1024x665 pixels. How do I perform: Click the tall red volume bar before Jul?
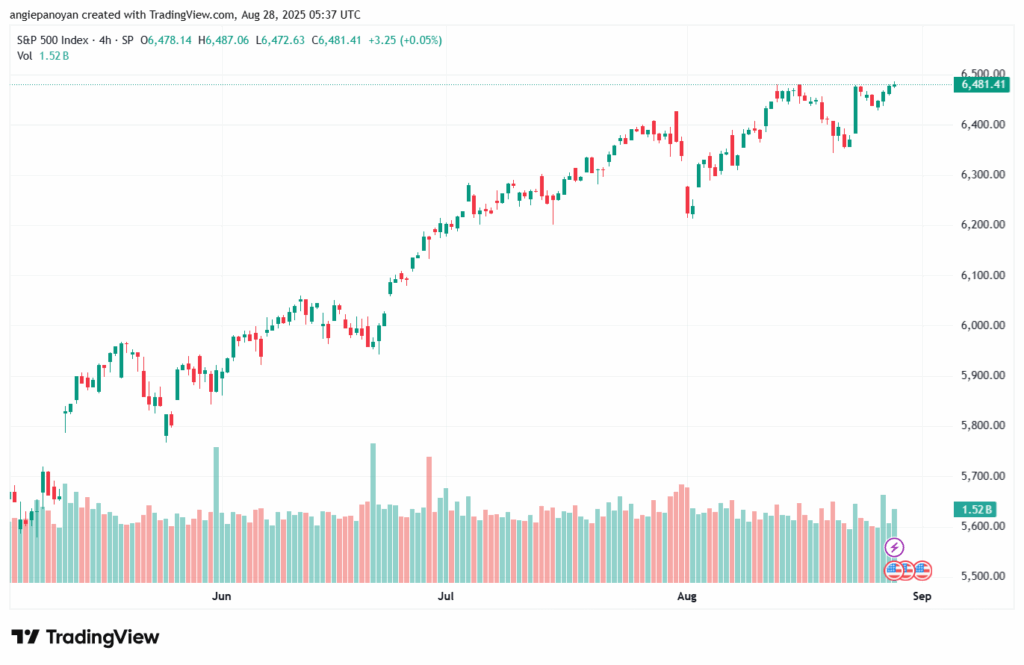point(429,519)
